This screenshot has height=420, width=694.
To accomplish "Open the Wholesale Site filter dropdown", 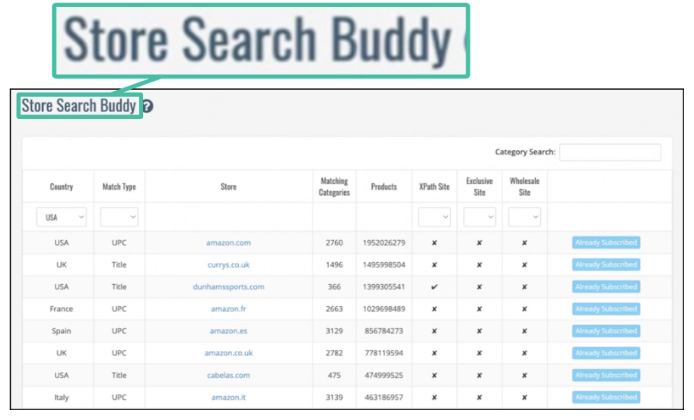I will coord(524,217).
